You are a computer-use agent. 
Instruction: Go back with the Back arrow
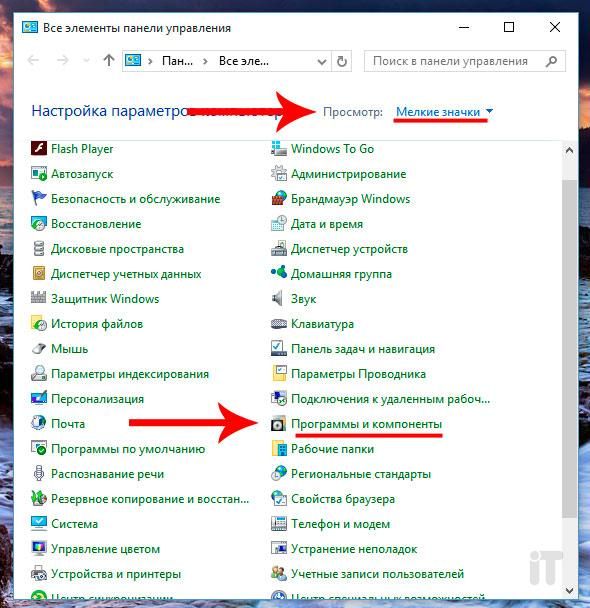coord(34,60)
